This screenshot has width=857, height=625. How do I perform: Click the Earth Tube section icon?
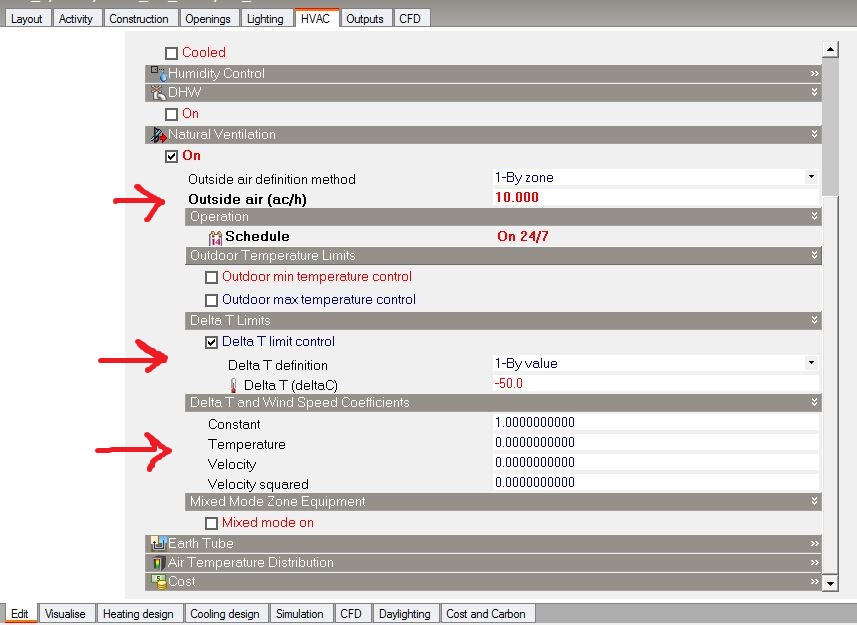[159, 543]
